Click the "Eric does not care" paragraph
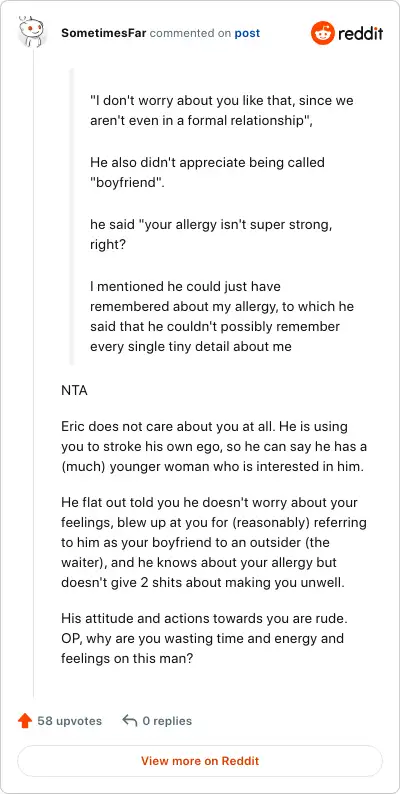 [x=214, y=446]
